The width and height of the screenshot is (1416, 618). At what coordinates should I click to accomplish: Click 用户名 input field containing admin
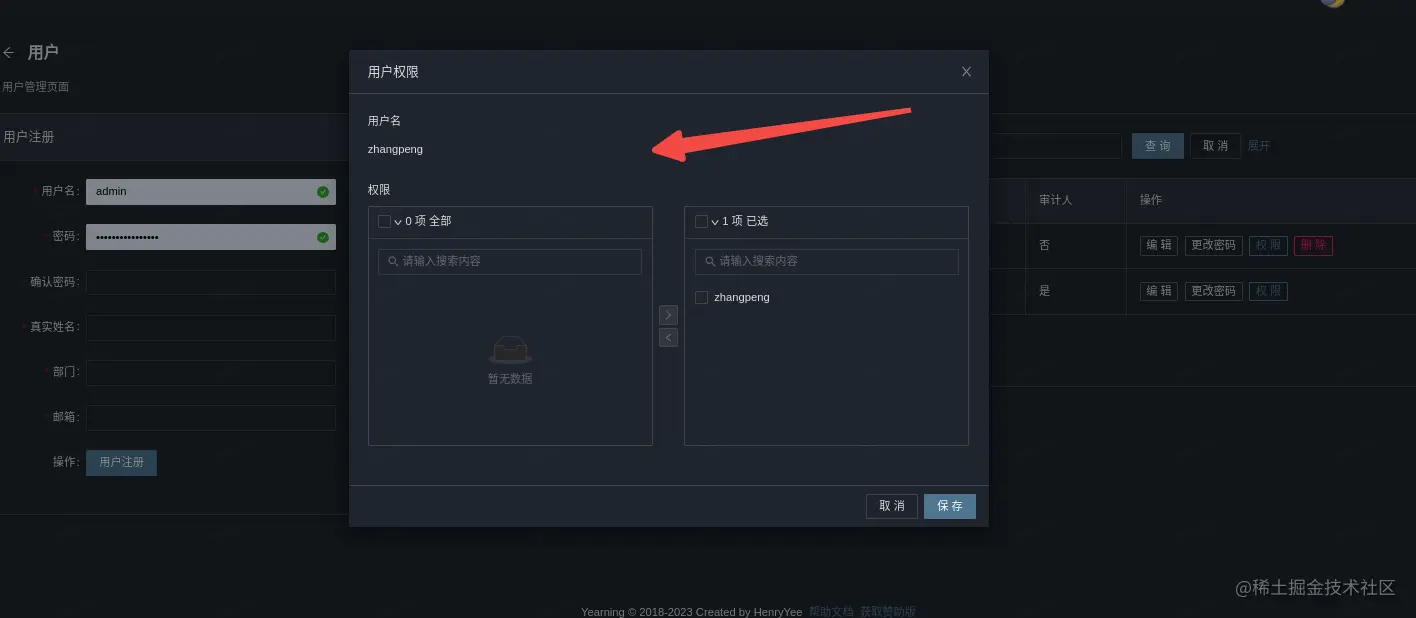click(x=211, y=191)
